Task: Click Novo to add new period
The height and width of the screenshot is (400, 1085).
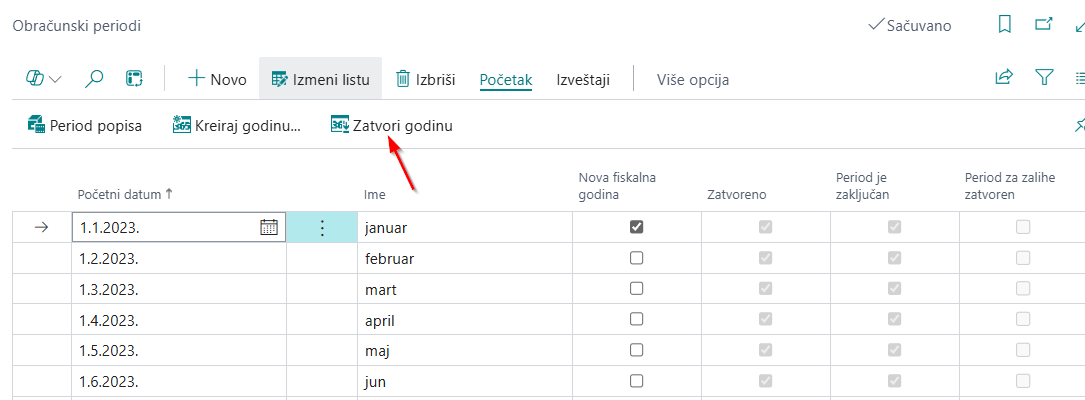Action: (x=217, y=80)
